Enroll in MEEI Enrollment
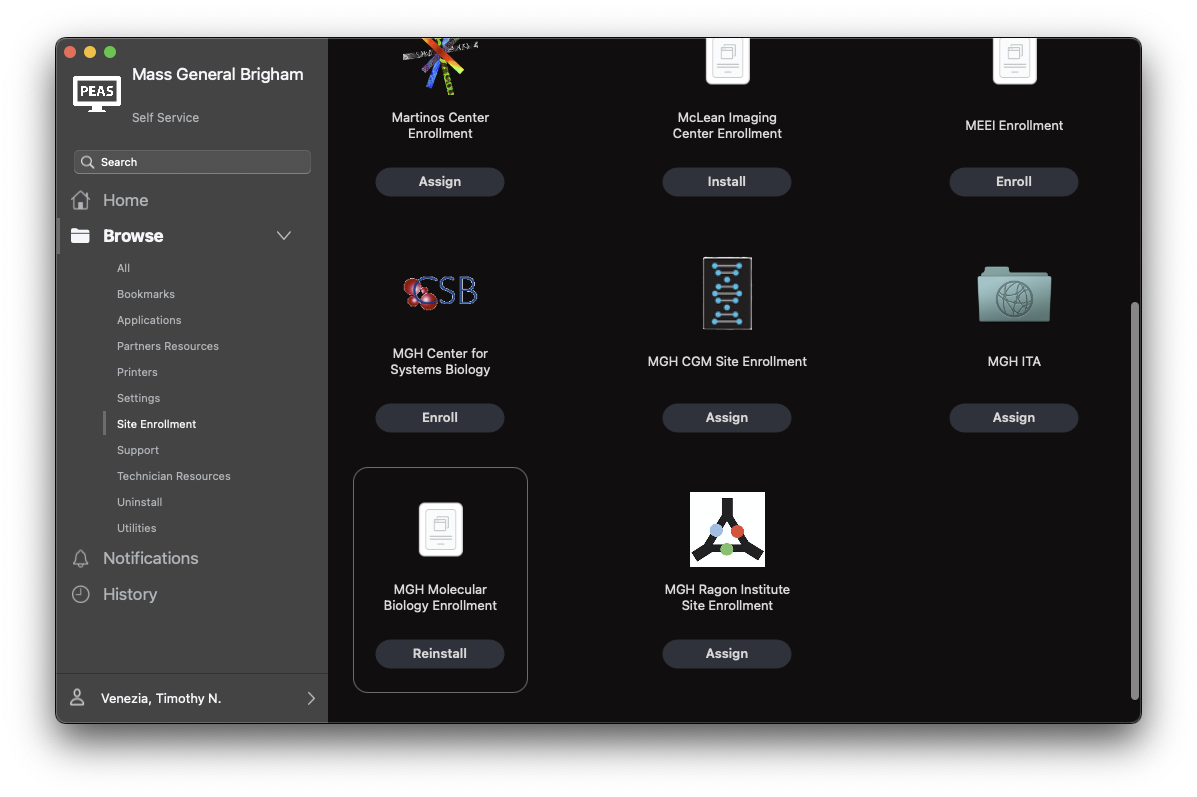The width and height of the screenshot is (1197, 797). point(1014,182)
